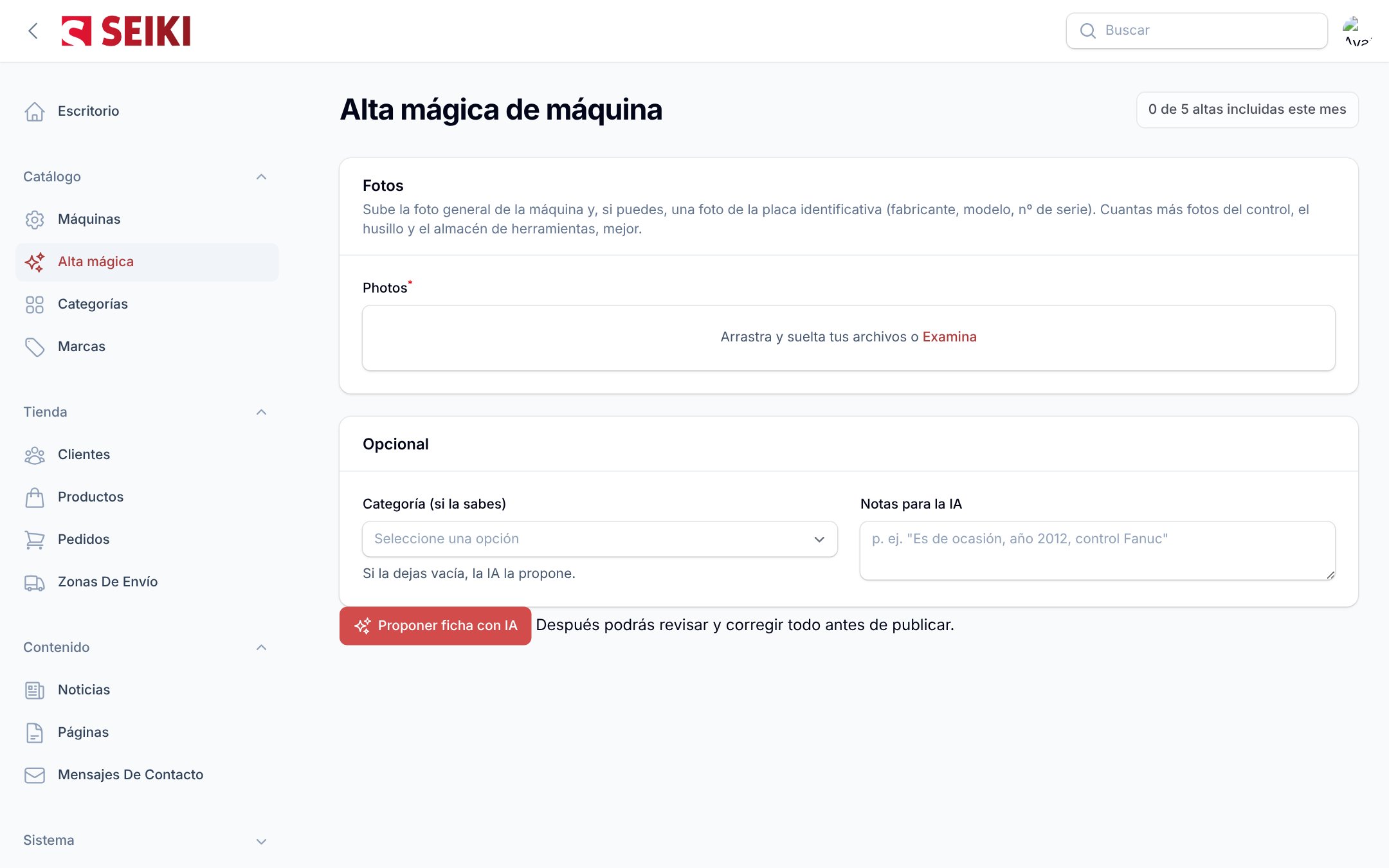Click the Sistema section label
The image size is (1389, 868).
(x=49, y=840)
